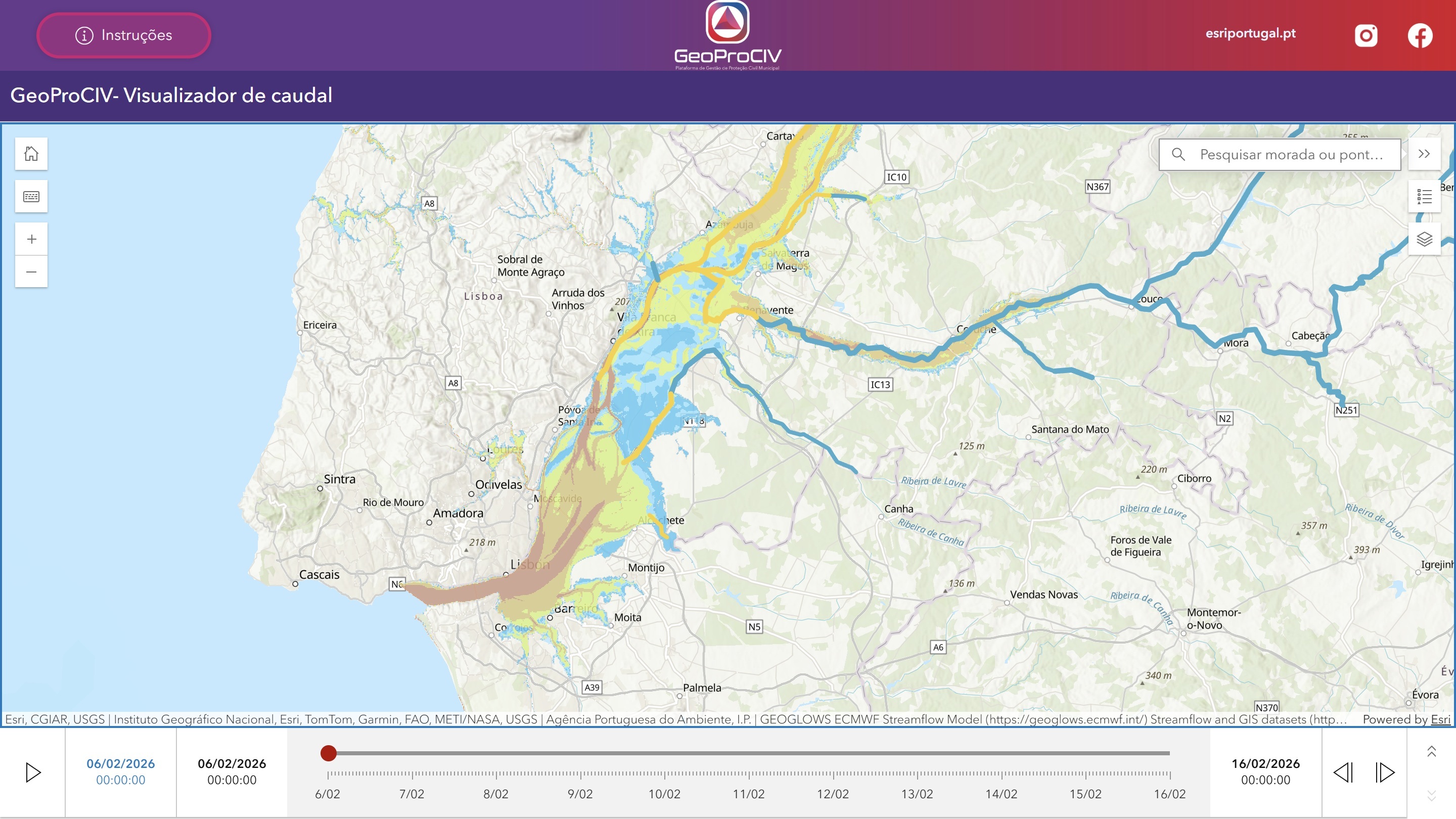Open the Instruções button

[124, 35]
